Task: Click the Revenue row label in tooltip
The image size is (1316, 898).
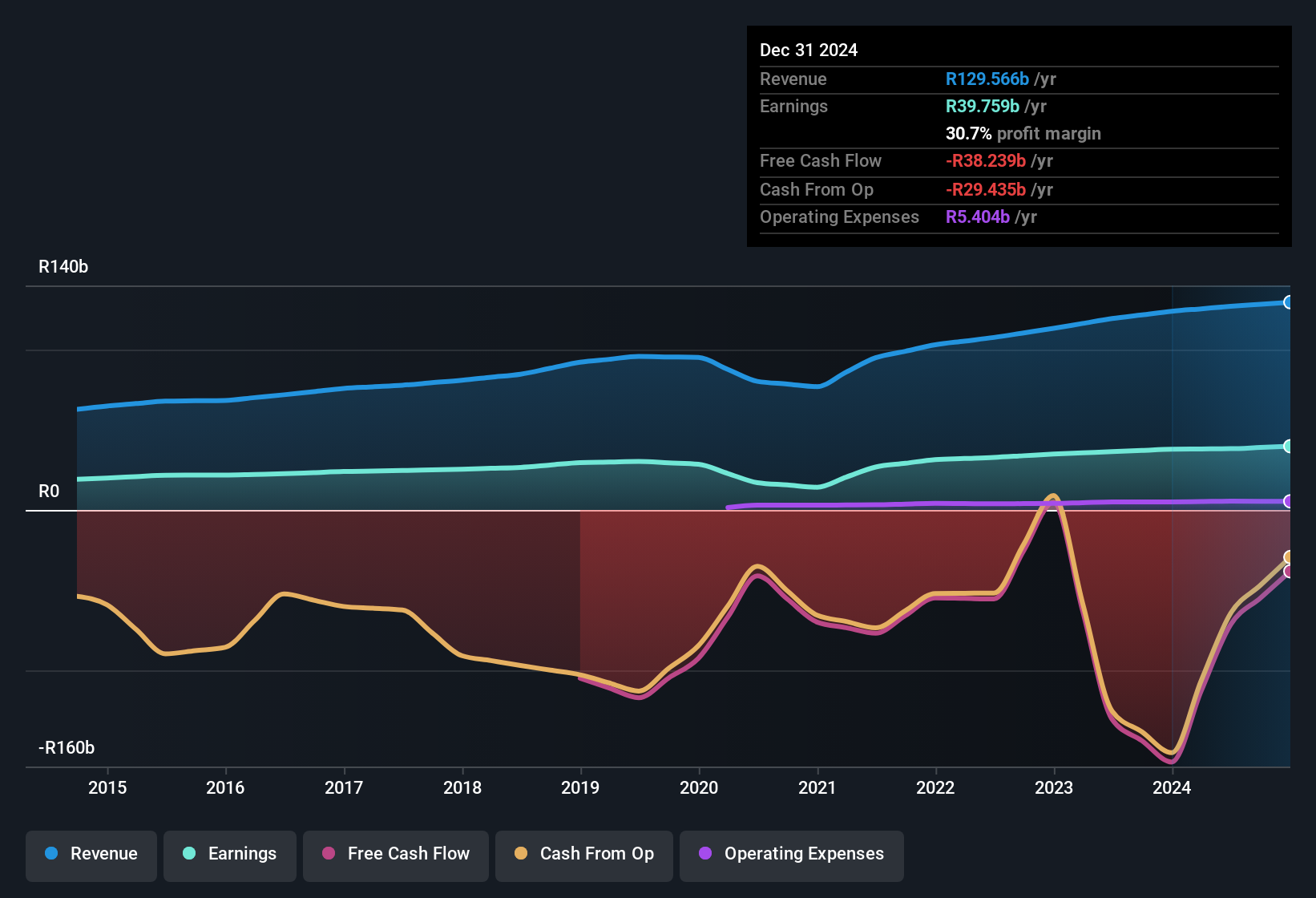Action: 793,79
